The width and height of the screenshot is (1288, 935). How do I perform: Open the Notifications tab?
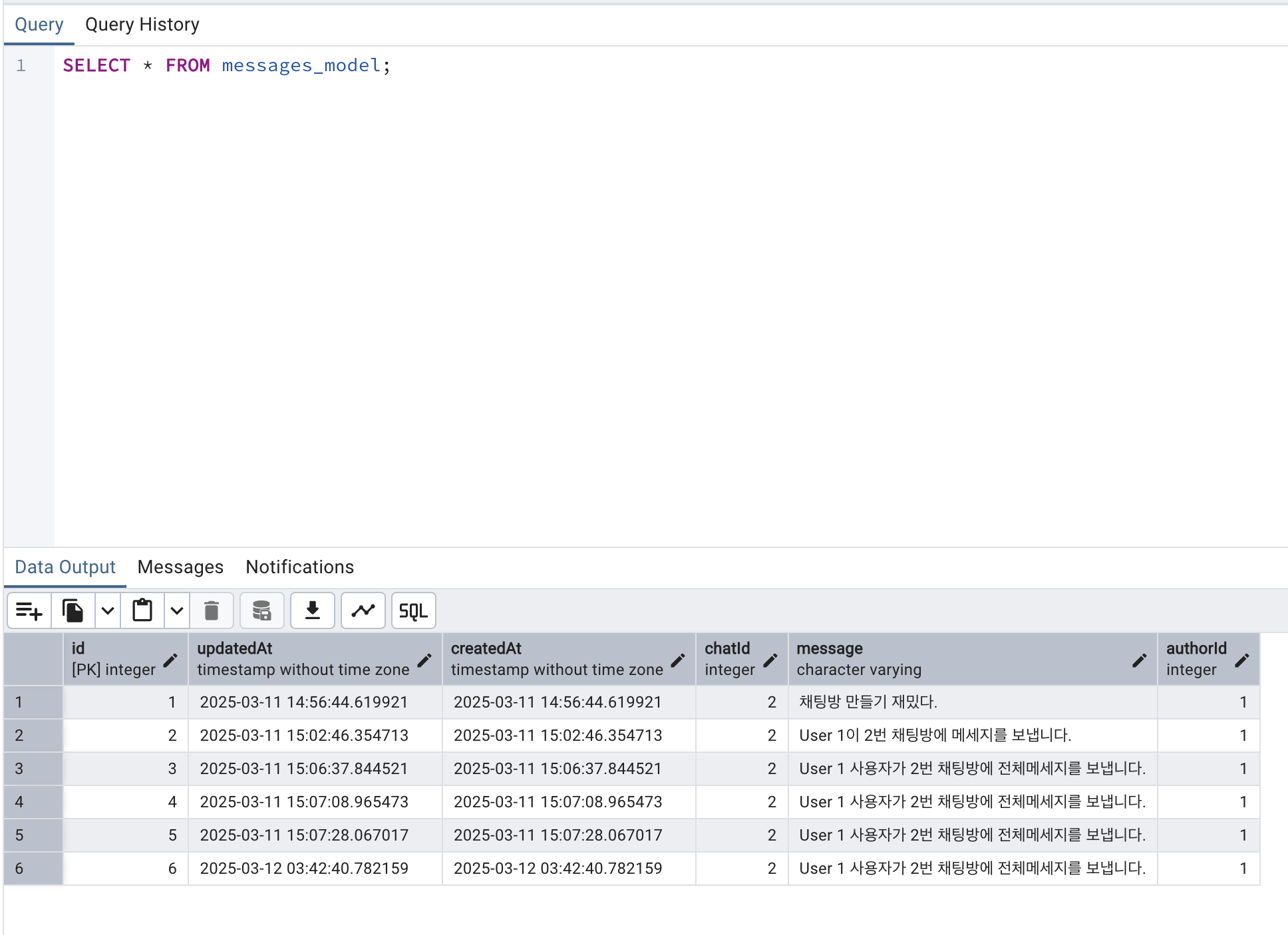point(299,567)
